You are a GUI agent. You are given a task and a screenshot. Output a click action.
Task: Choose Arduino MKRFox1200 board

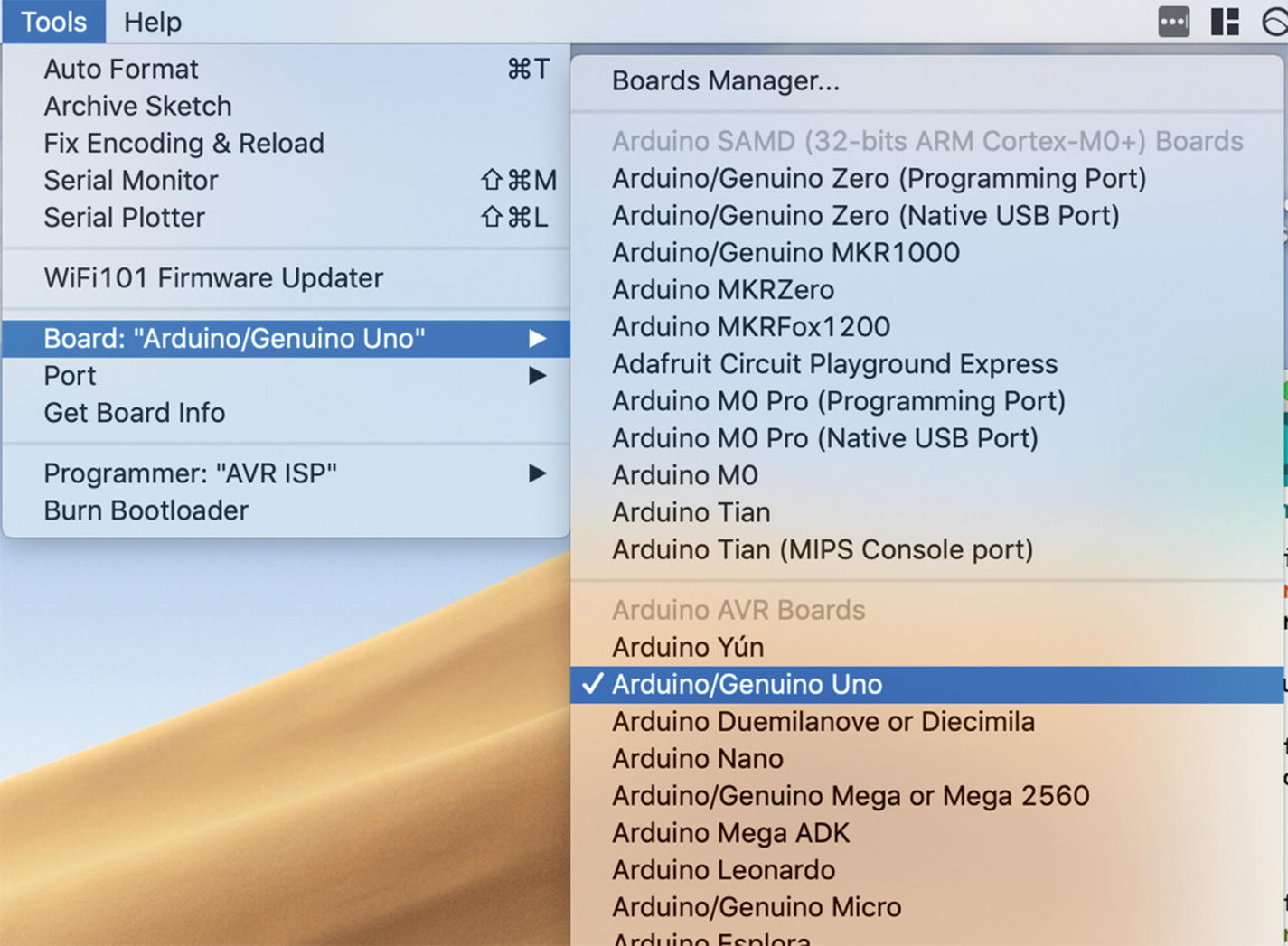tap(927, 326)
